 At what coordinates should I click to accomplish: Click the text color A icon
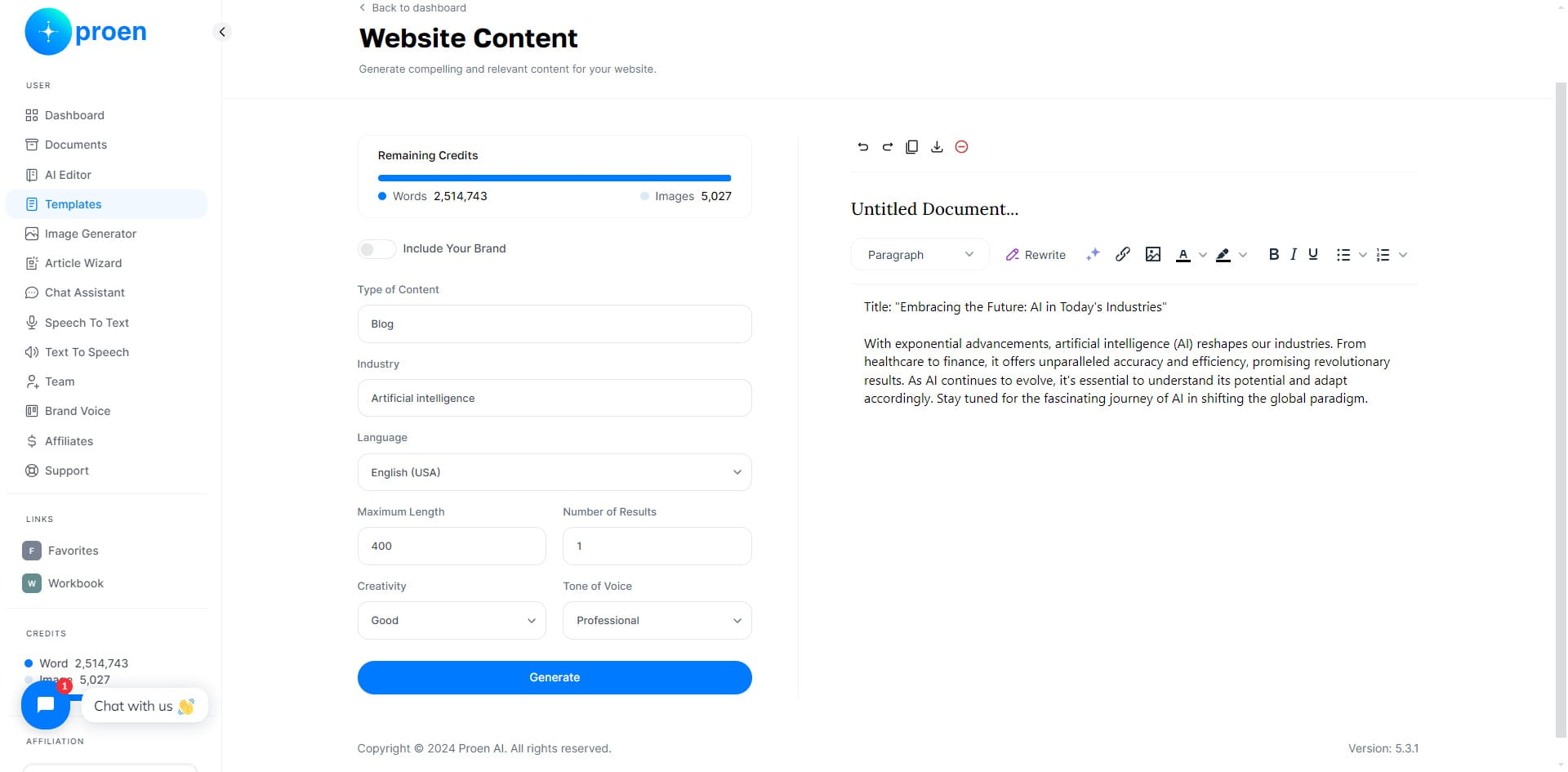point(1183,255)
